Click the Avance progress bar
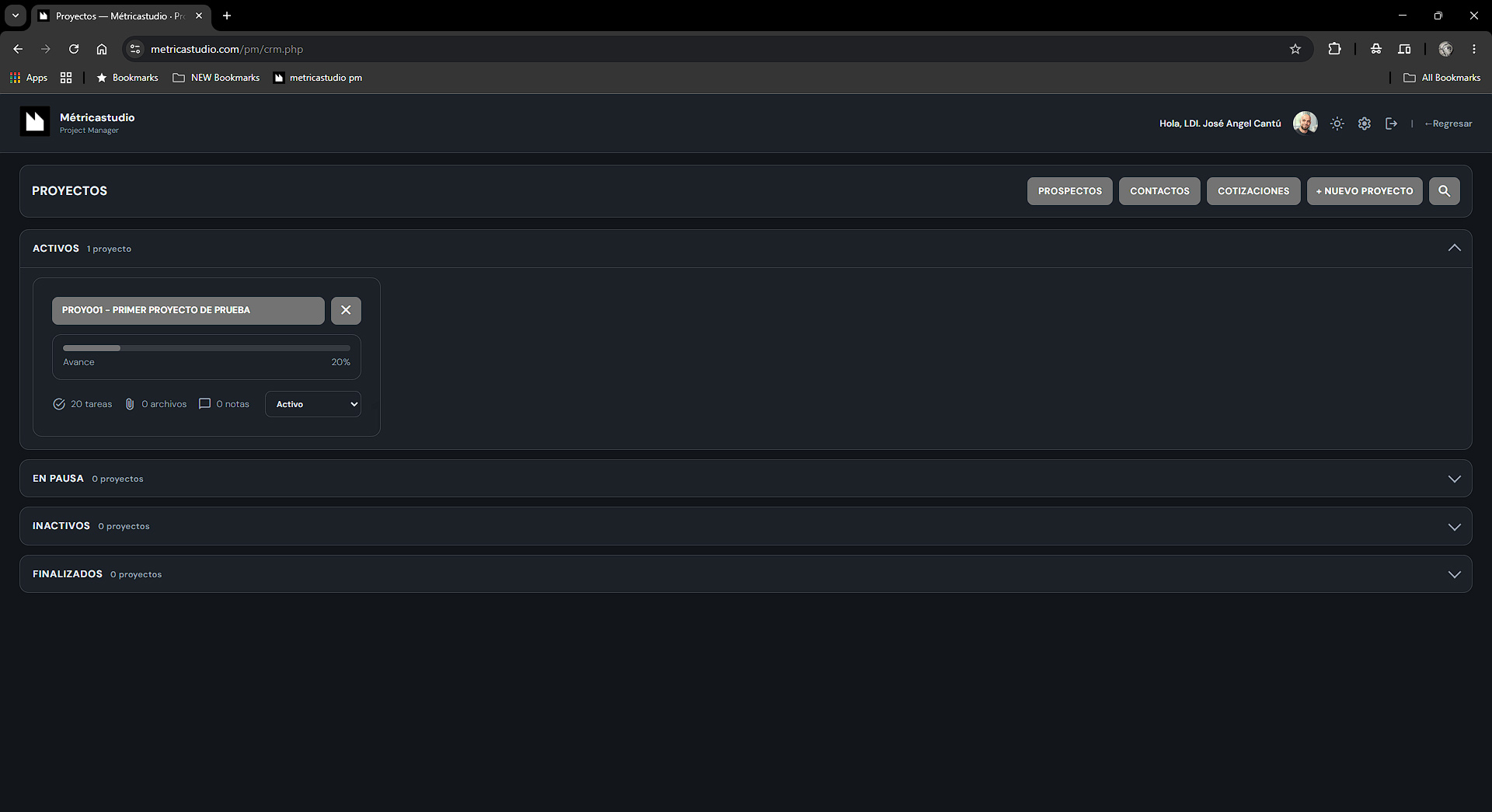The width and height of the screenshot is (1492, 812). [207, 348]
